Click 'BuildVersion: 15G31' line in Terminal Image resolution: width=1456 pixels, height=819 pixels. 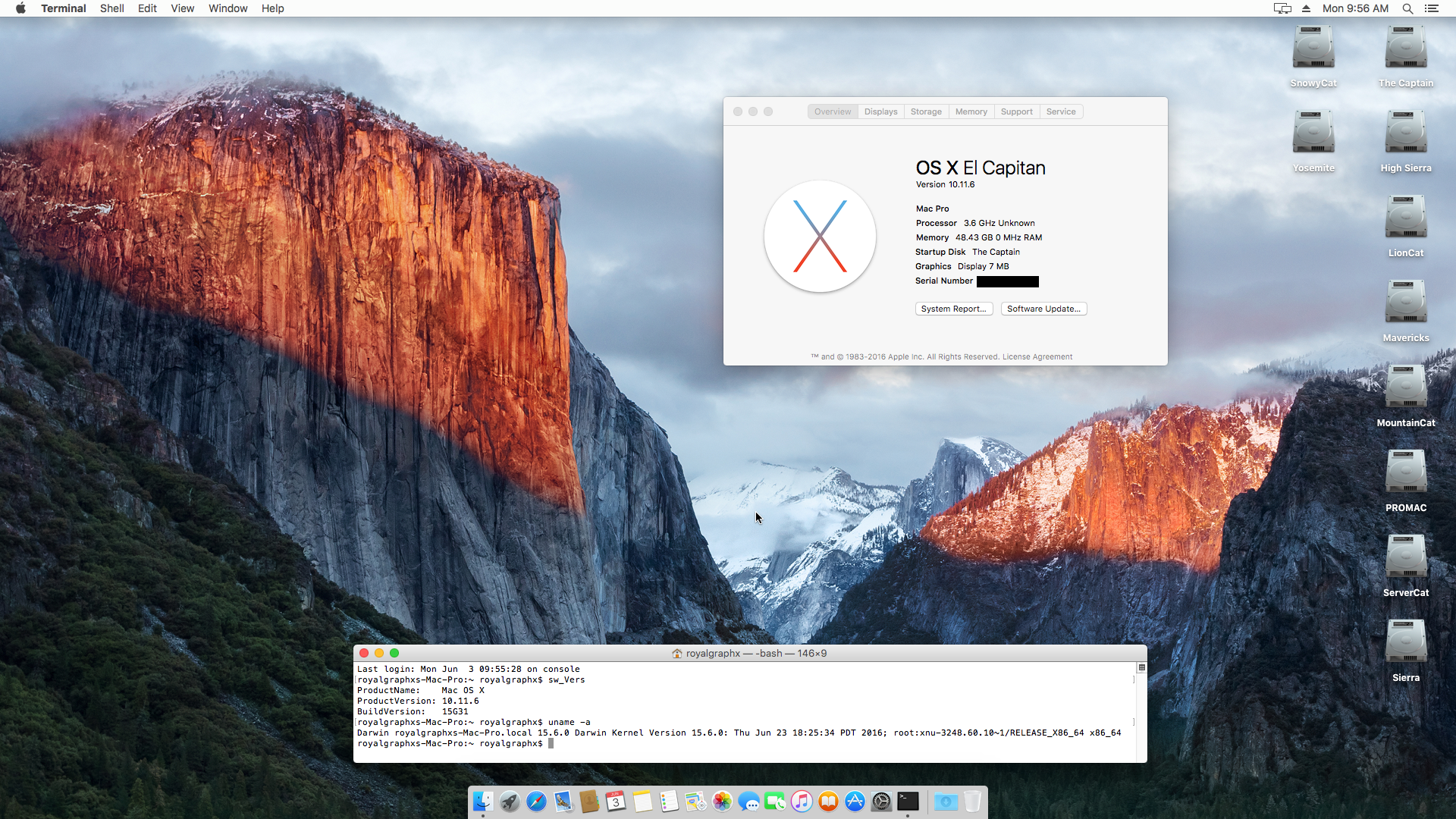(413, 712)
